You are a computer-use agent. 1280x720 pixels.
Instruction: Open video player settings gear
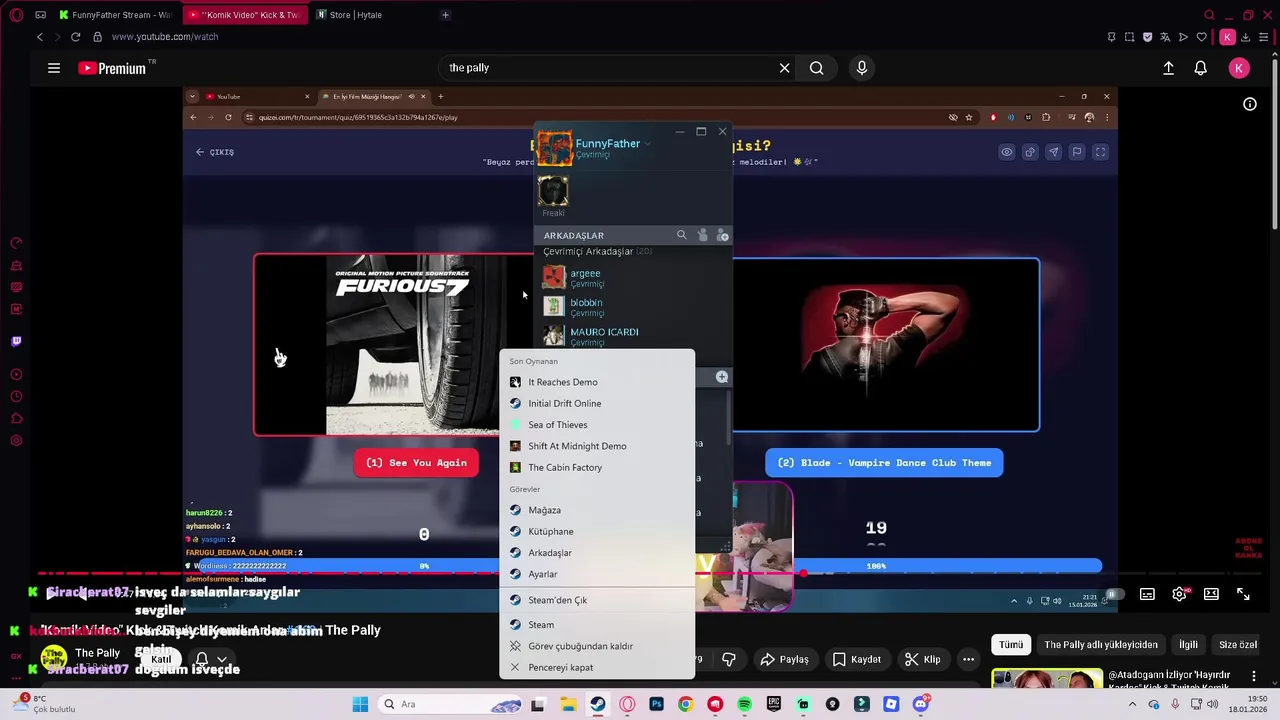coord(1180,594)
